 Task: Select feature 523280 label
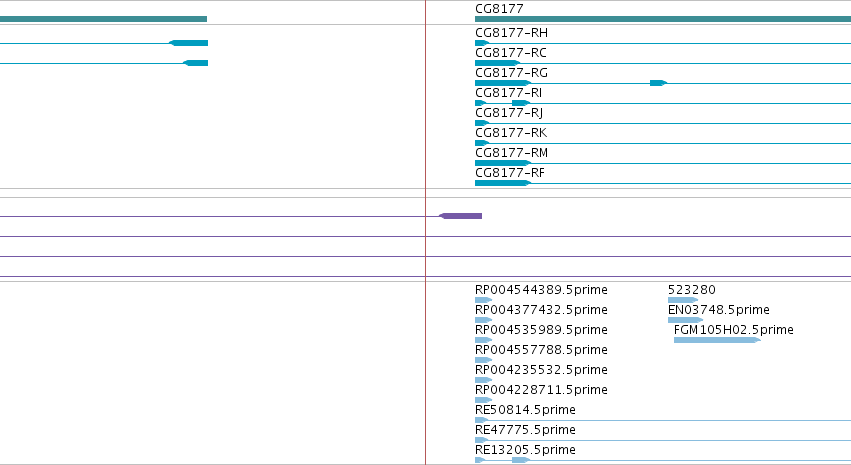click(x=692, y=290)
